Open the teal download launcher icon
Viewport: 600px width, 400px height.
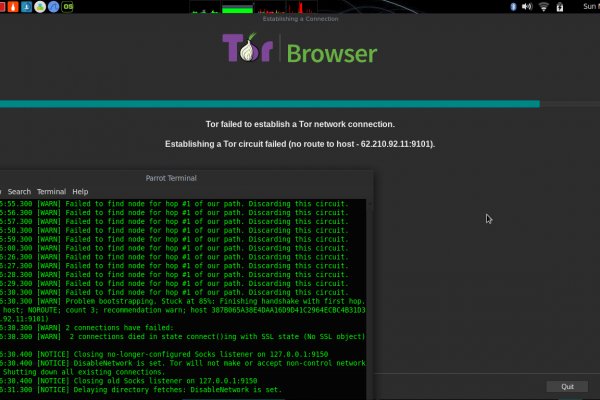coord(24,6)
